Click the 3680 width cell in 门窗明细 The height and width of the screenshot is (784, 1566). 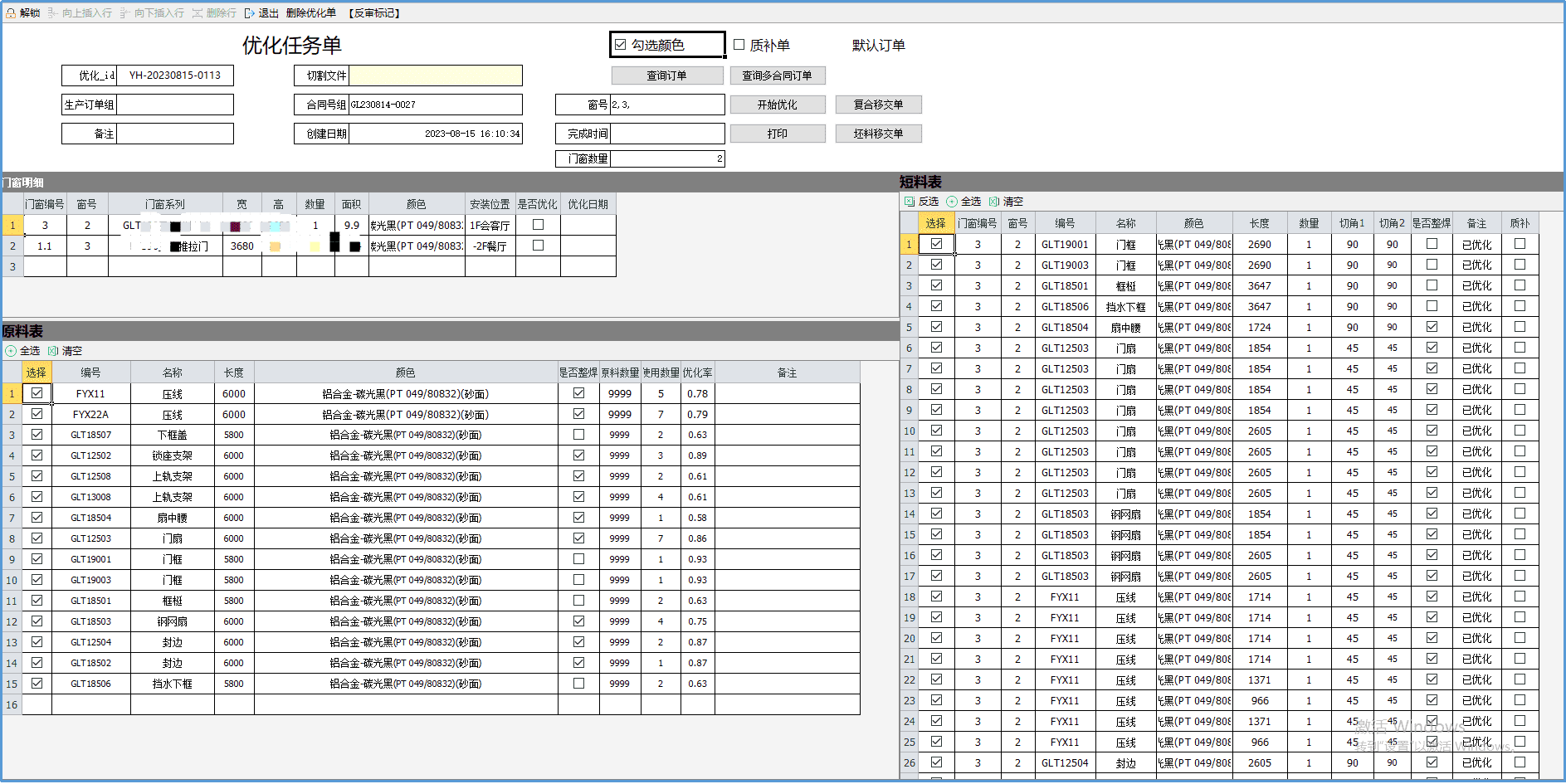coord(242,246)
